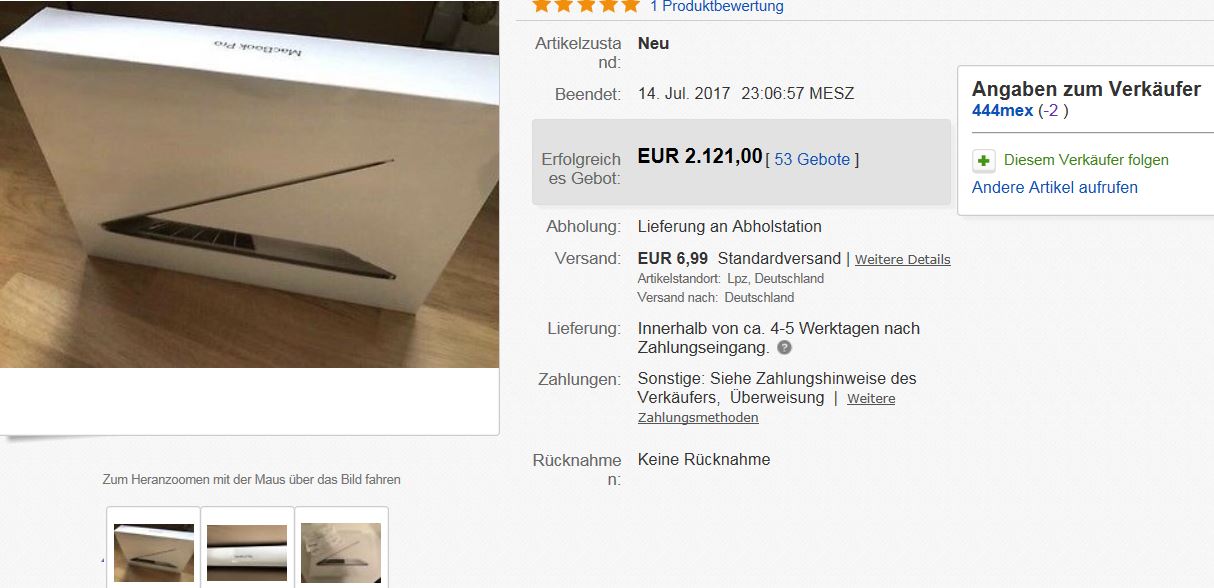Image resolution: width=1214 pixels, height=588 pixels.
Task: Expand Weitere Zahlungsmethoden payment options
Action: click(766, 408)
